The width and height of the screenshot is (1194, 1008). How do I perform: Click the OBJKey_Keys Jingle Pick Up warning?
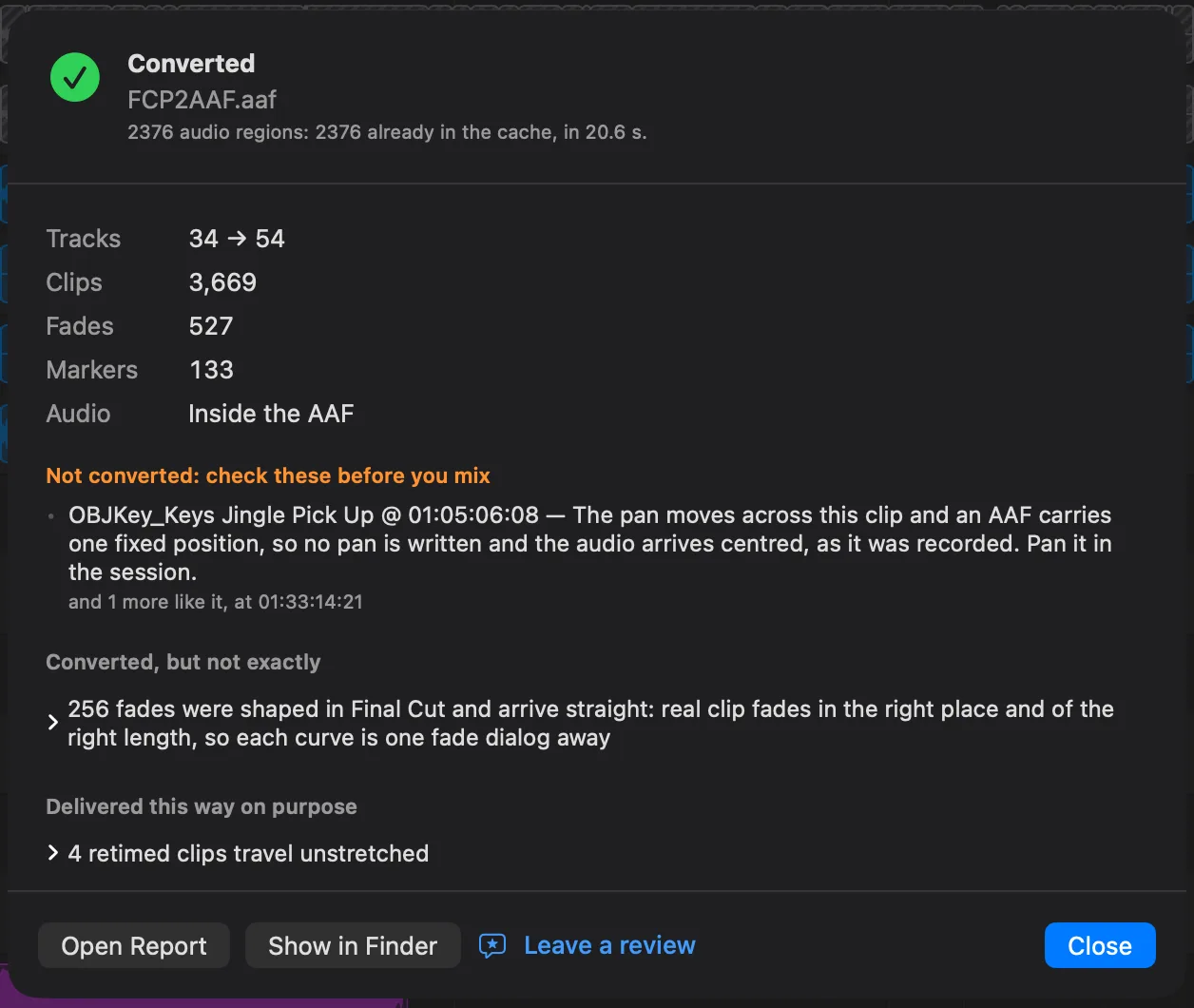(590, 544)
